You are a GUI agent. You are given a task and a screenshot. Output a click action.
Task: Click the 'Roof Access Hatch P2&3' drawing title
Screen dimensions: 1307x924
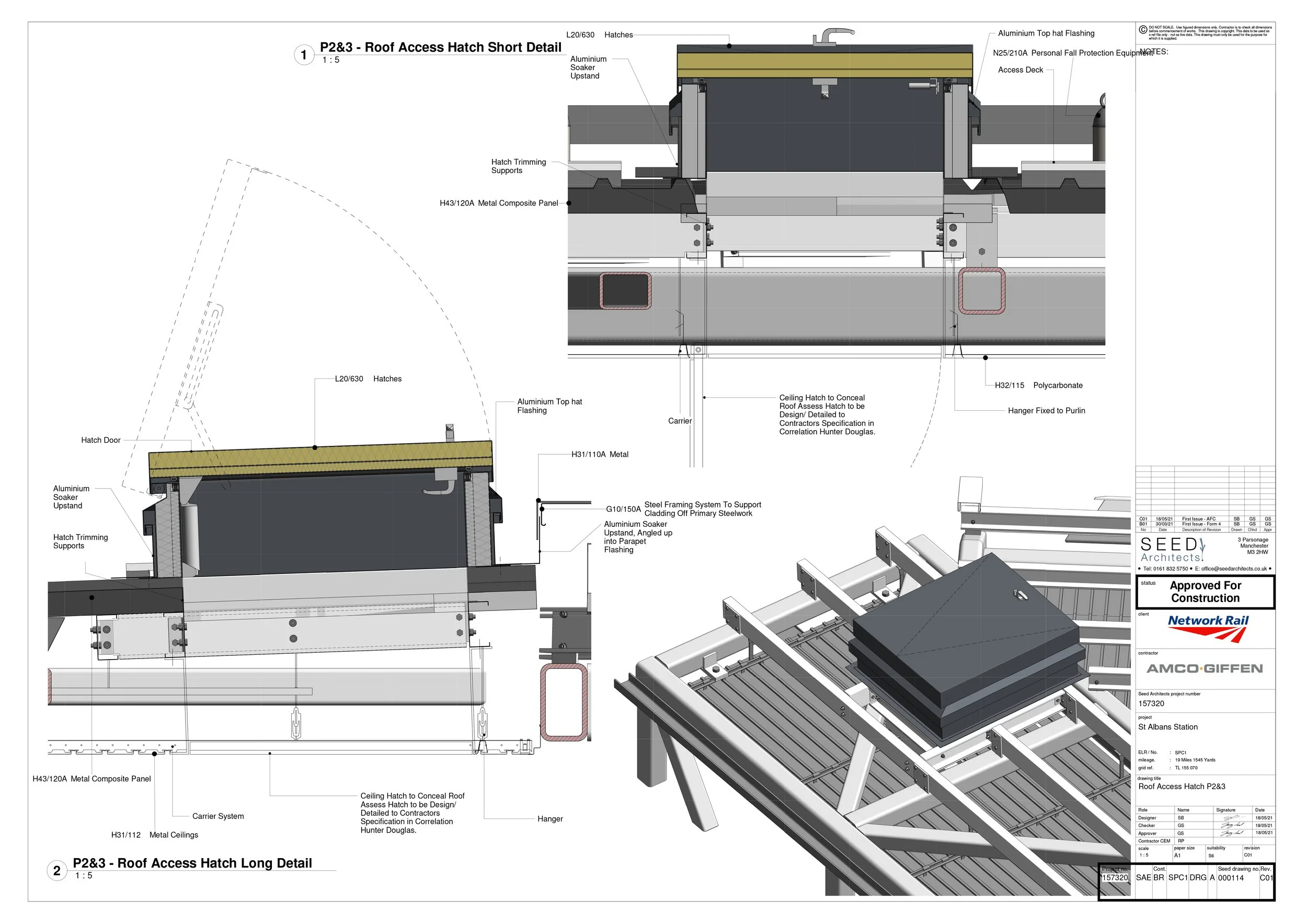1182,787
